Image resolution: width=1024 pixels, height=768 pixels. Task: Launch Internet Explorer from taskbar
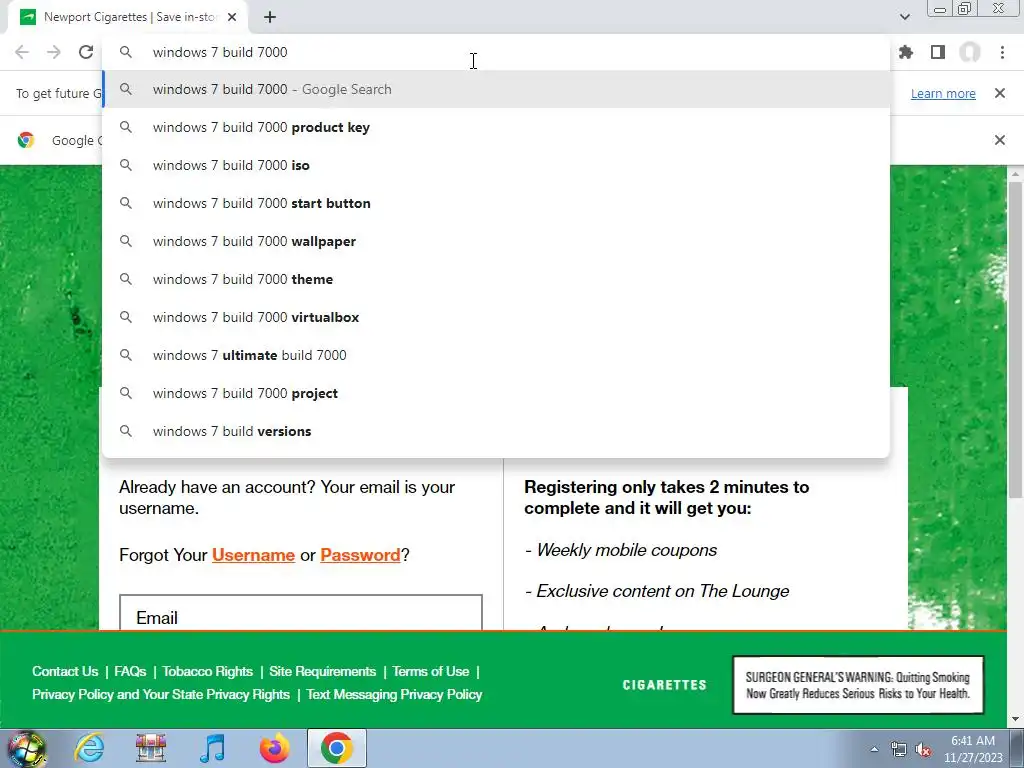click(x=89, y=748)
